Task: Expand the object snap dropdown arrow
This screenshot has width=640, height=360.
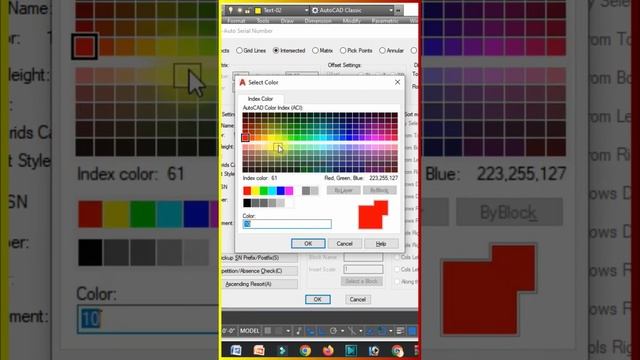Action: 390,331
